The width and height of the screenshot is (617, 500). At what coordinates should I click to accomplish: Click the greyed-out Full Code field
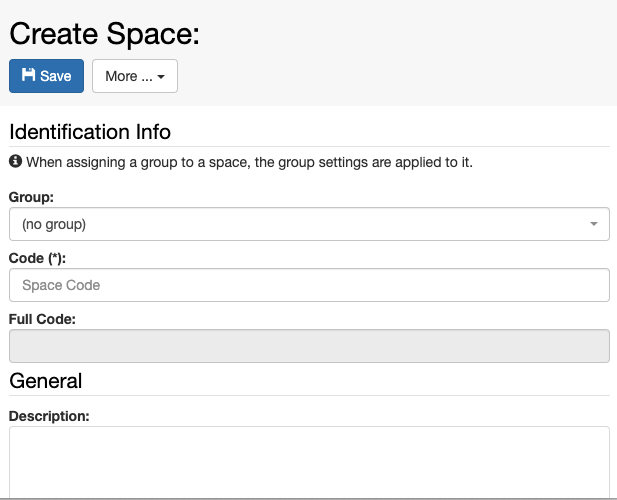(309, 346)
